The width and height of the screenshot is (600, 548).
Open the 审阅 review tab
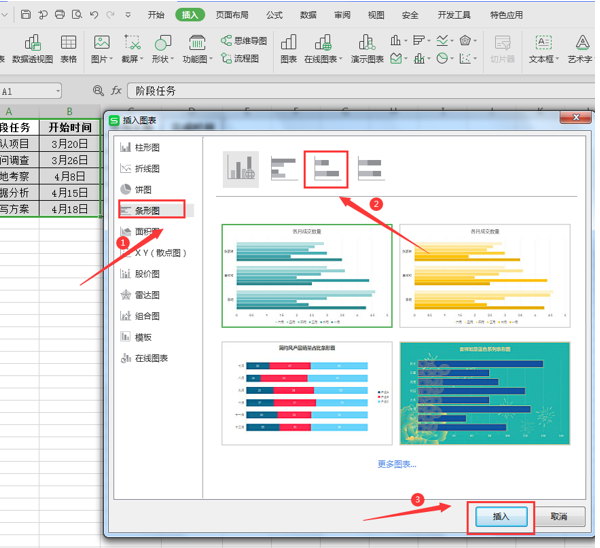point(342,15)
